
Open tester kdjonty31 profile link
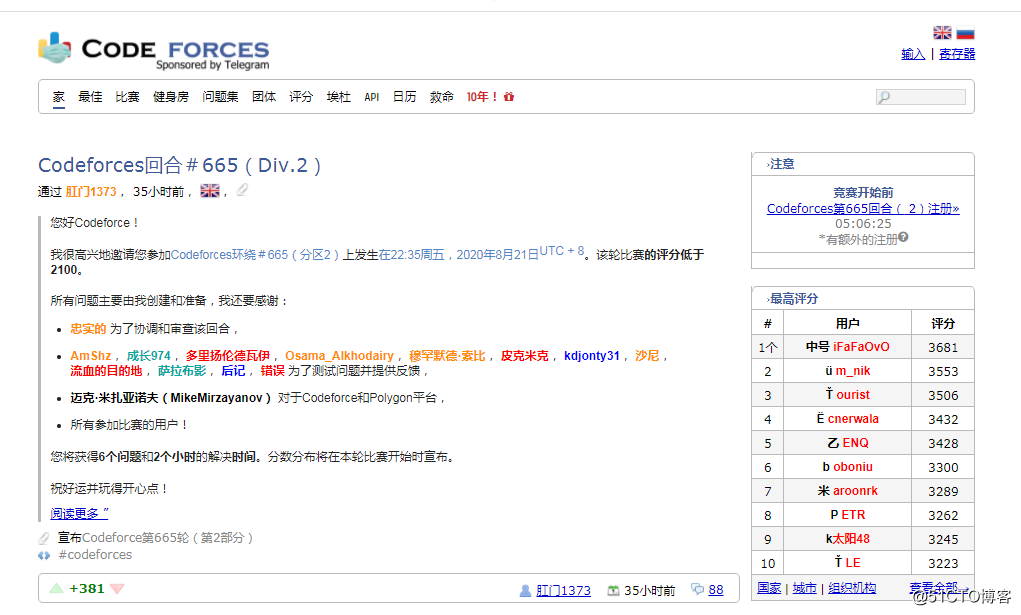coord(591,356)
